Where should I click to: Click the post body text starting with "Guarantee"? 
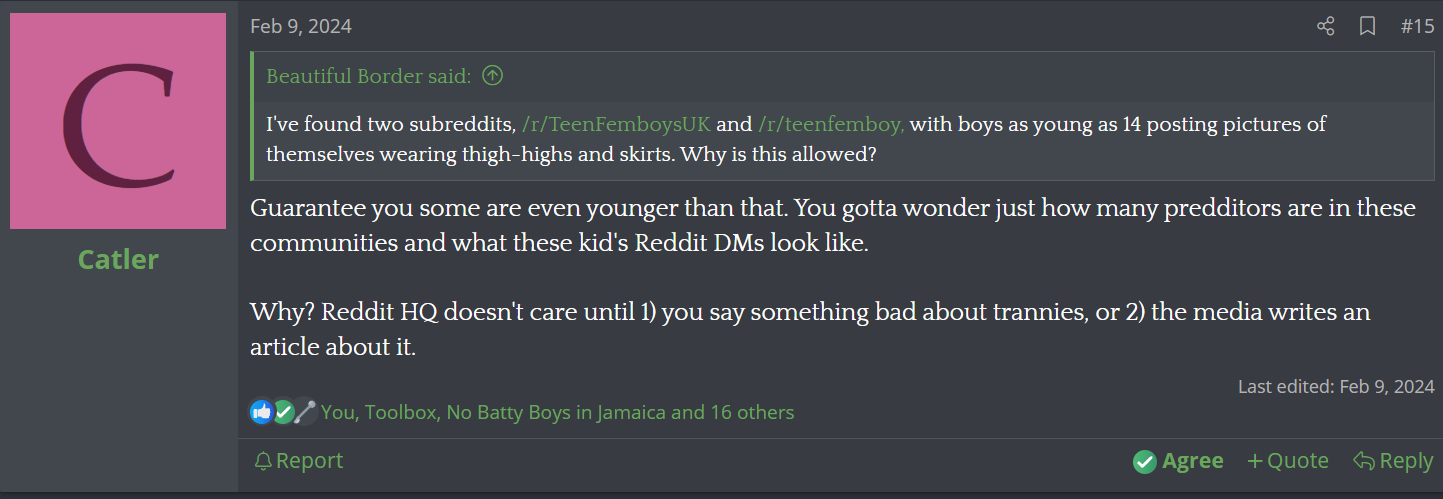833,225
